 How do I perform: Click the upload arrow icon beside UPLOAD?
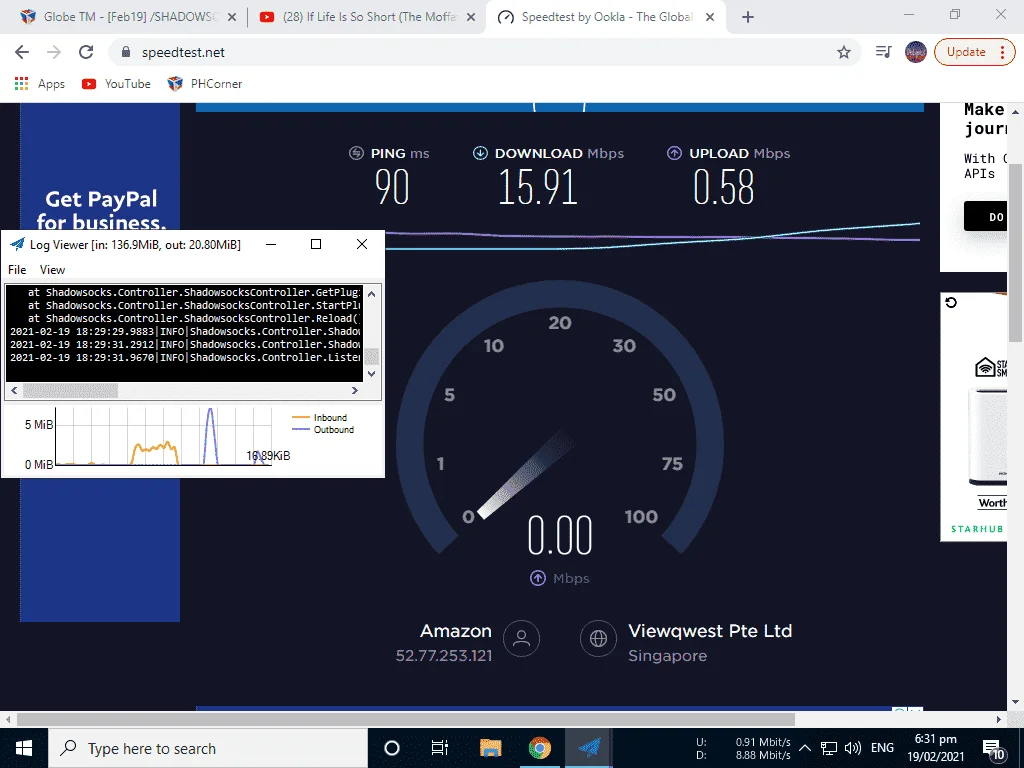pos(674,153)
